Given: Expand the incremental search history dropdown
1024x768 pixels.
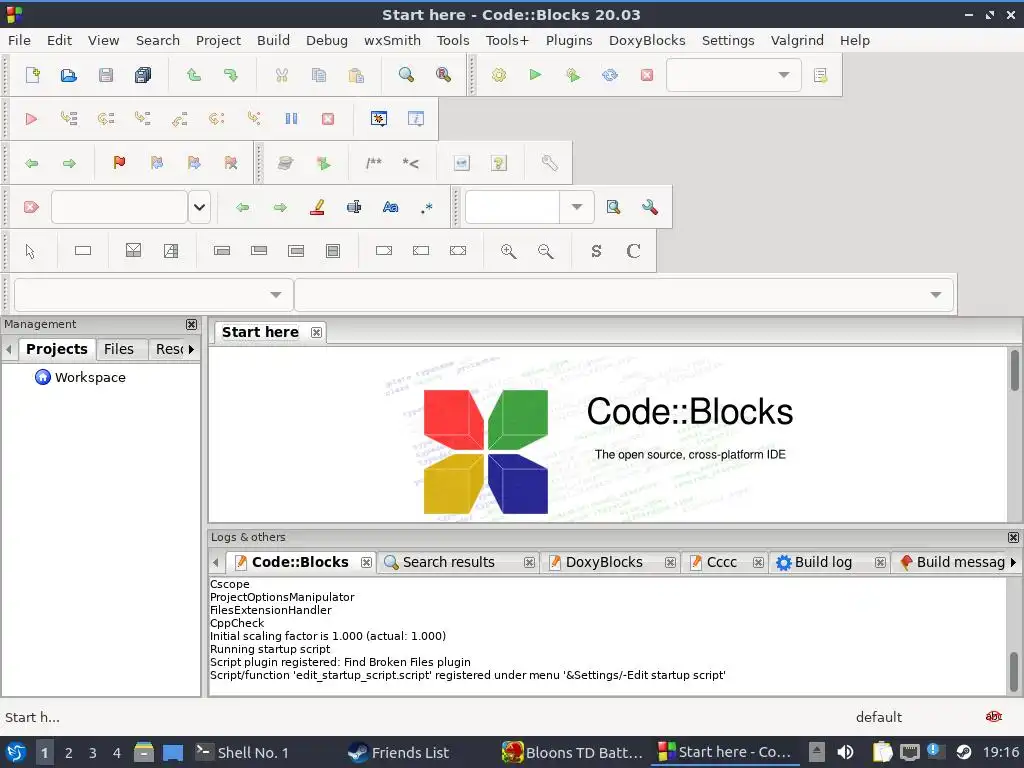Looking at the screenshot, I should point(199,207).
